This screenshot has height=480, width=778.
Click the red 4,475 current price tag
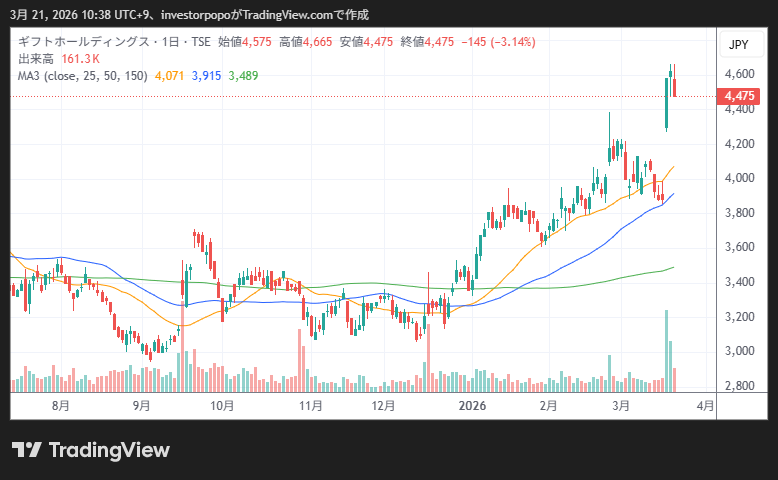738,96
